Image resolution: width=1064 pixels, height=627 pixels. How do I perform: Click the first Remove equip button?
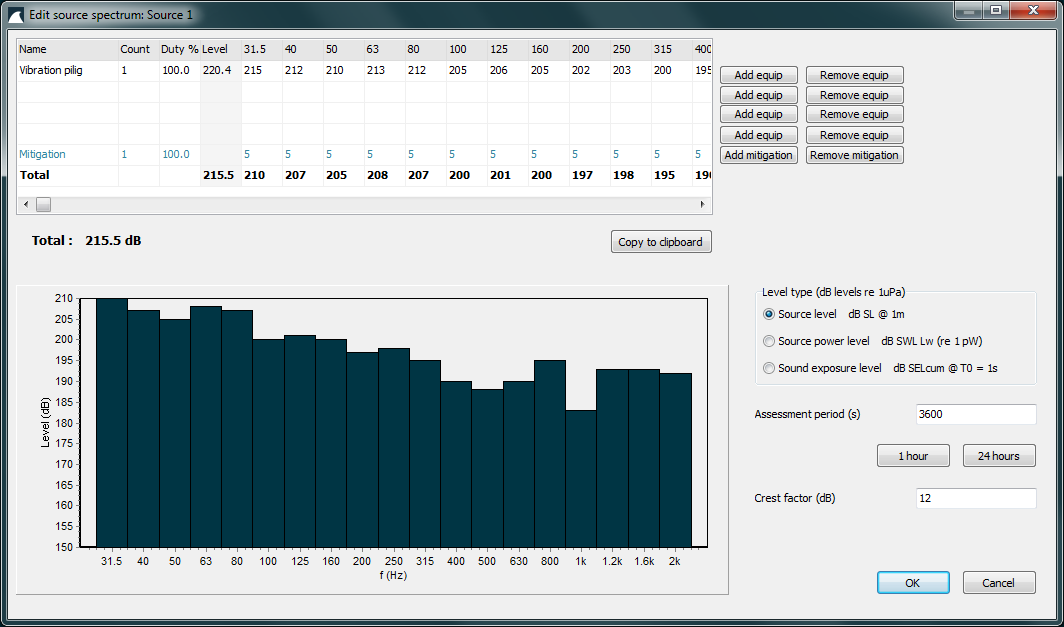click(x=854, y=74)
